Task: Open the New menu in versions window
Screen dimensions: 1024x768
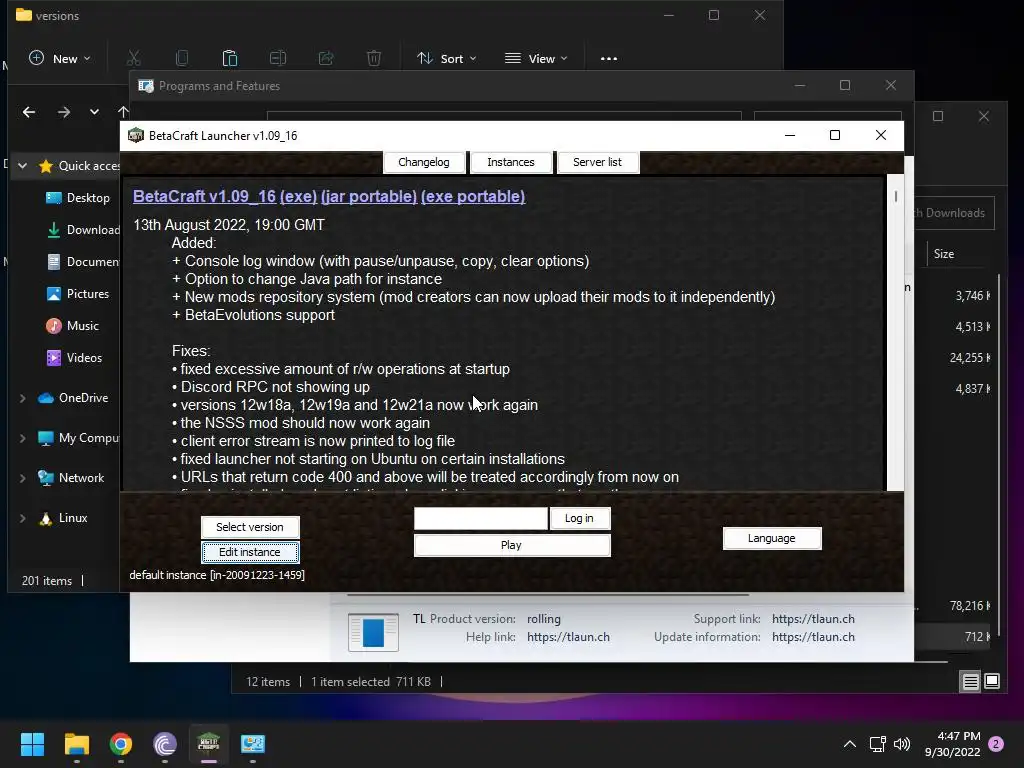Action: point(59,58)
